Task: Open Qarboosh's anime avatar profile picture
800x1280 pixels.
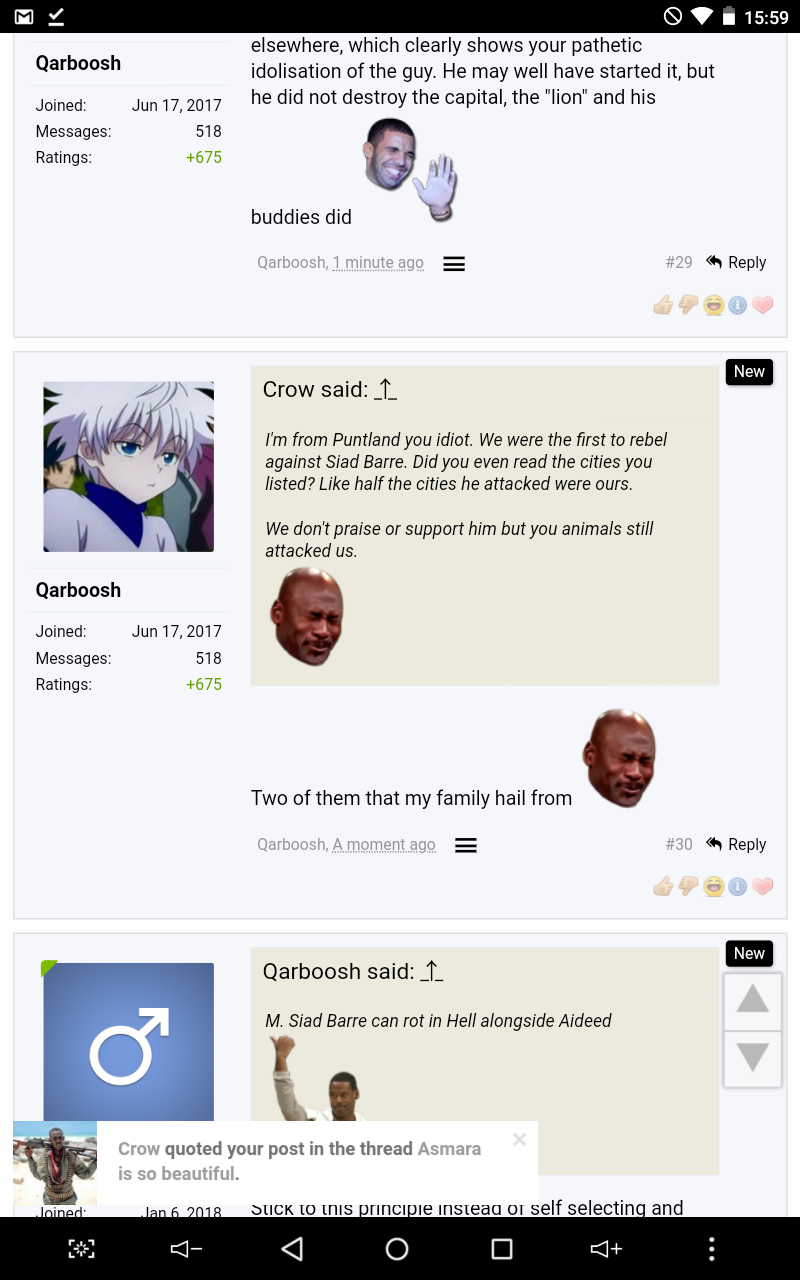Action: (x=128, y=466)
